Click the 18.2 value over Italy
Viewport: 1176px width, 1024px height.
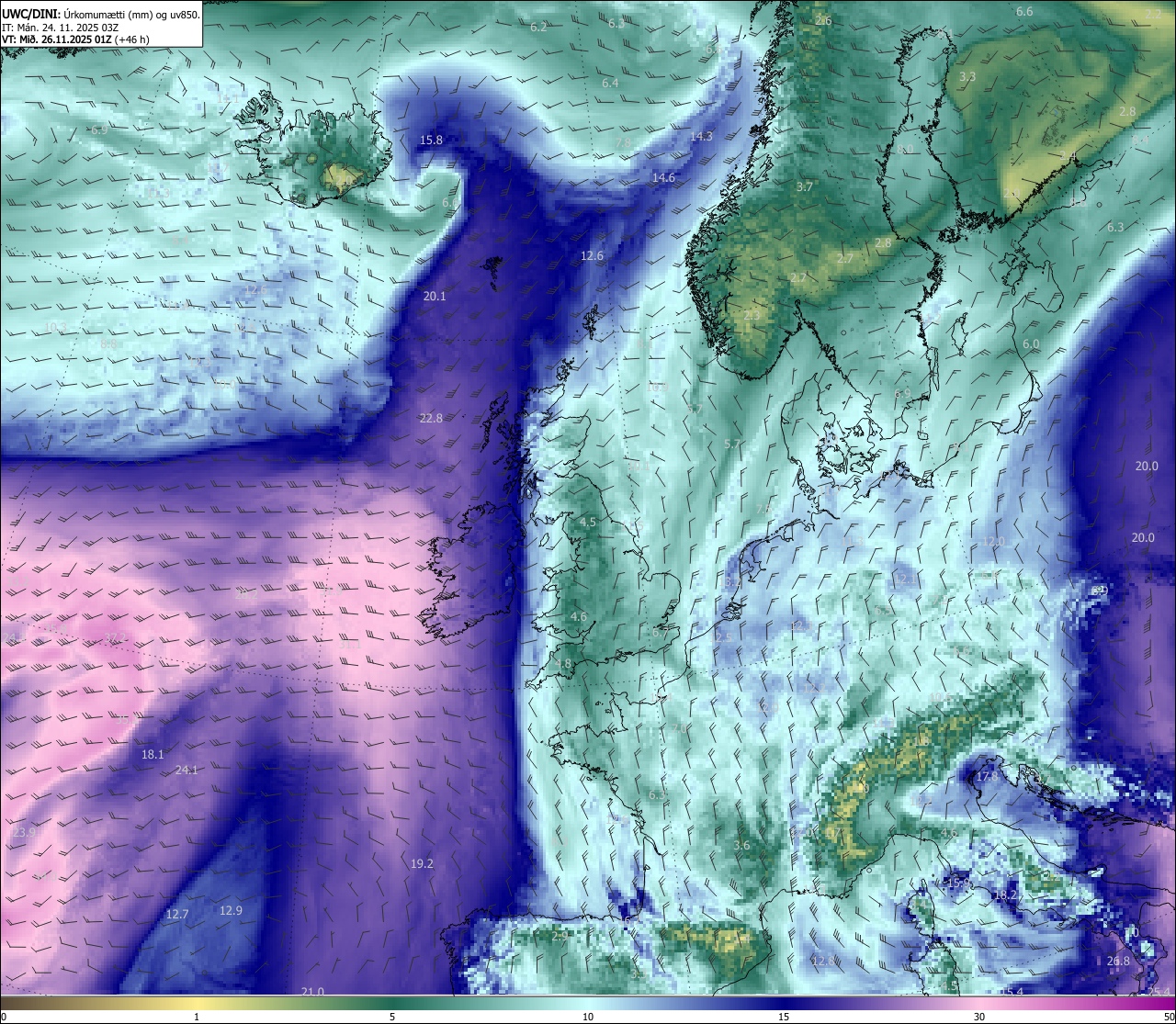click(x=1007, y=895)
